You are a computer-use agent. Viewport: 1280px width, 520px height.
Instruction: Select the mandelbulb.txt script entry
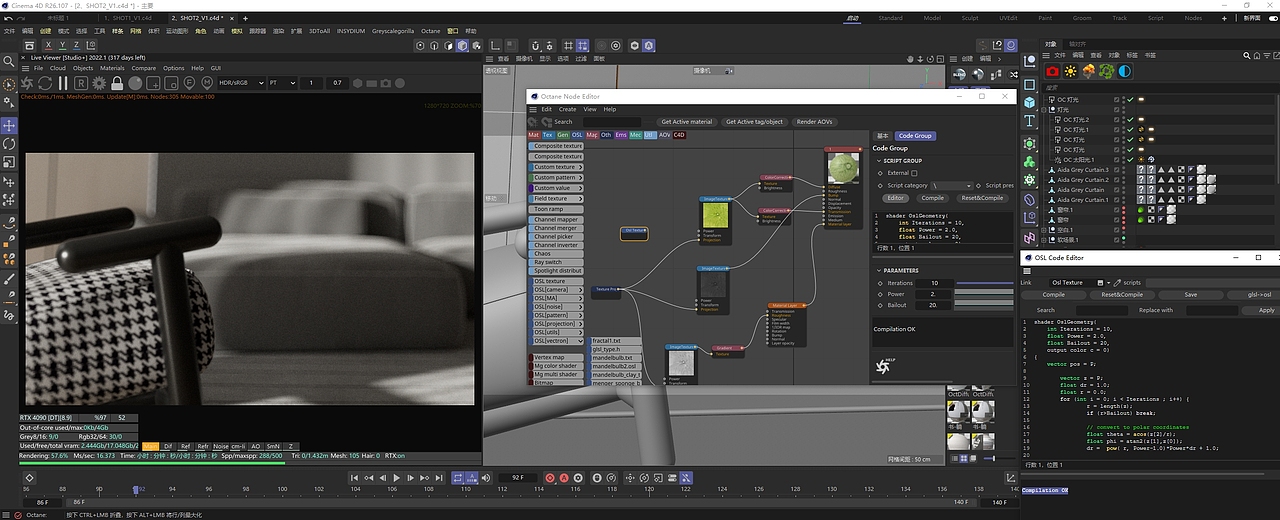click(x=614, y=358)
